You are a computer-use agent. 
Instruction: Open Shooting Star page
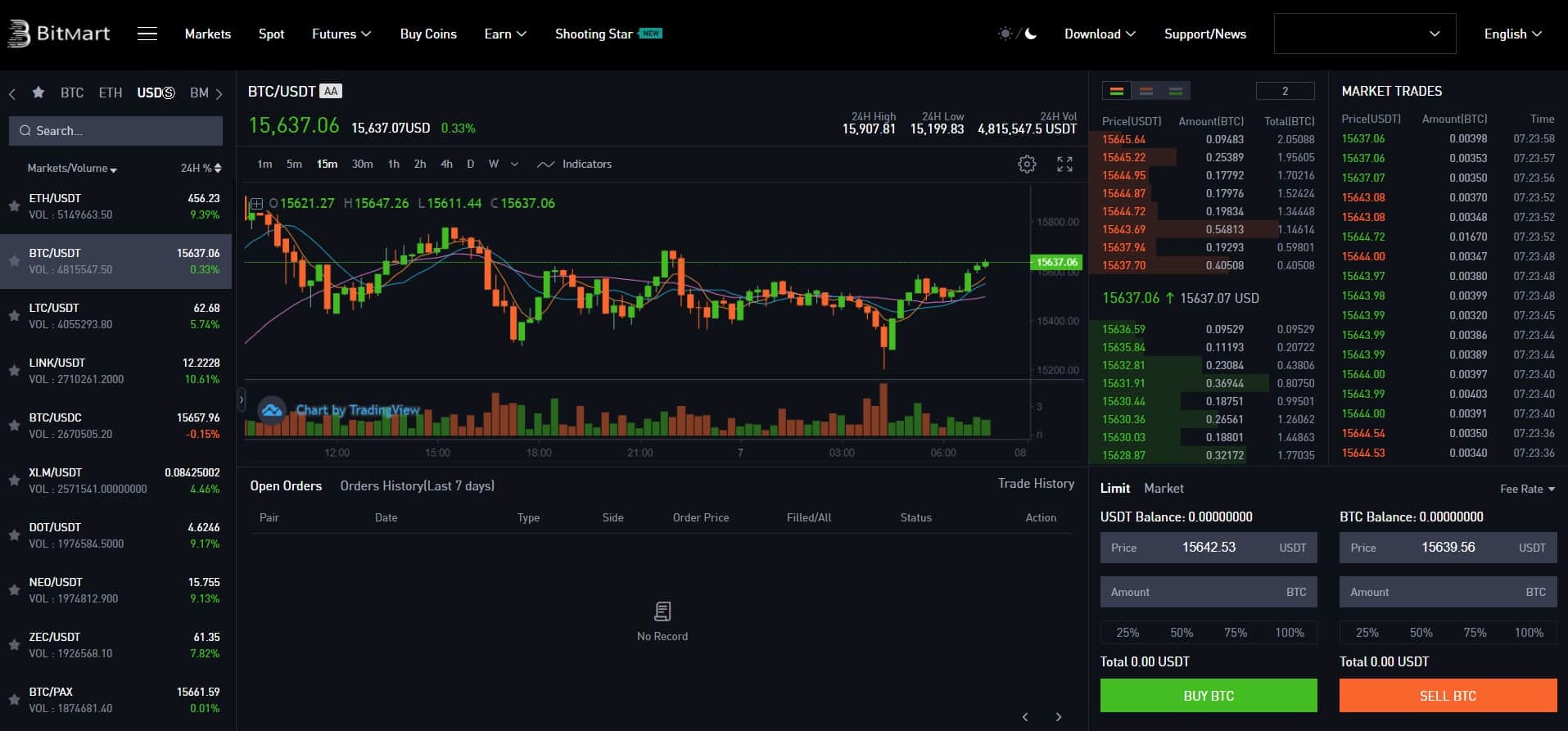coord(608,34)
